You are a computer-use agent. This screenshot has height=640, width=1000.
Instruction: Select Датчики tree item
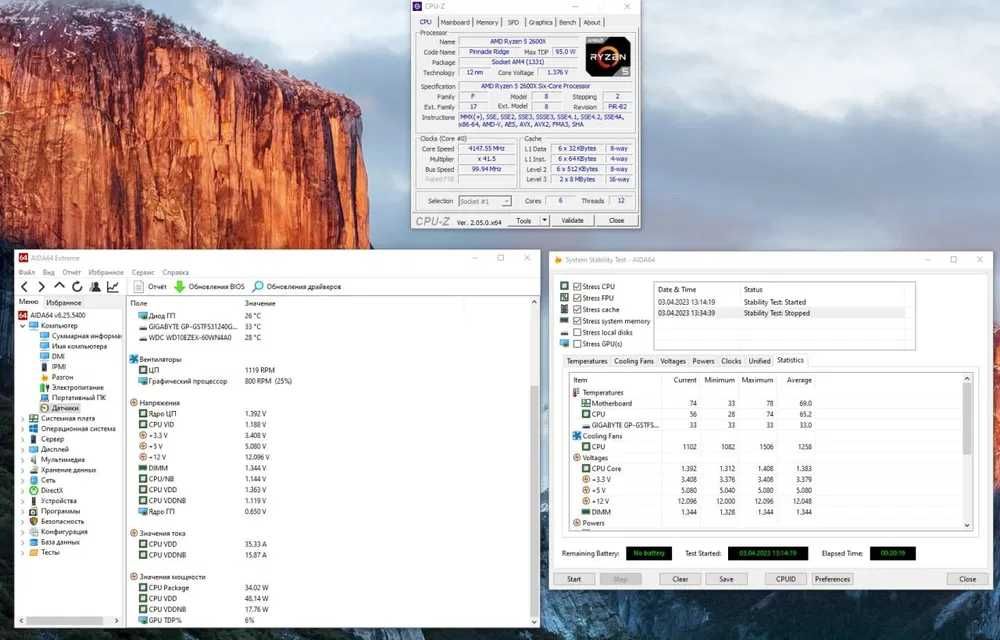(x=60, y=407)
